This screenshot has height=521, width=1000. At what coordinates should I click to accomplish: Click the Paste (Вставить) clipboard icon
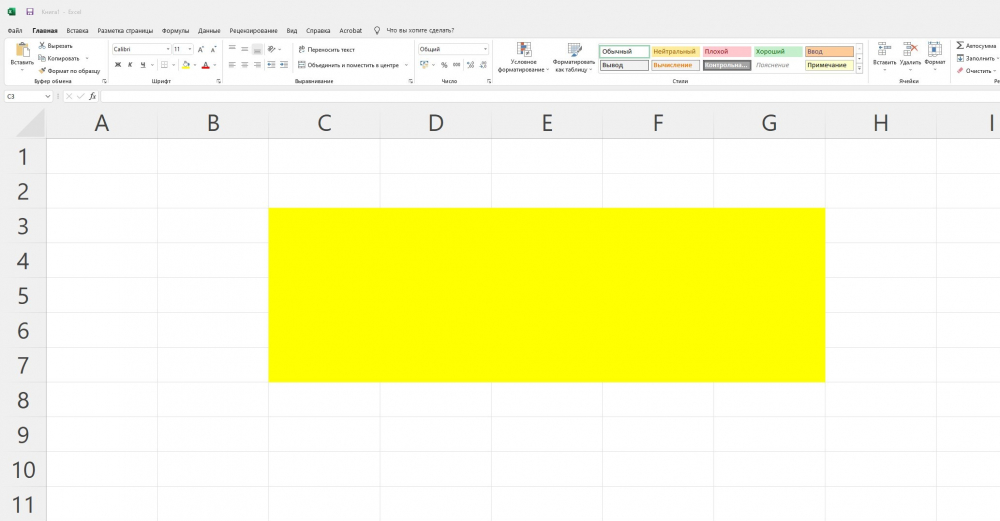tap(21, 51)
